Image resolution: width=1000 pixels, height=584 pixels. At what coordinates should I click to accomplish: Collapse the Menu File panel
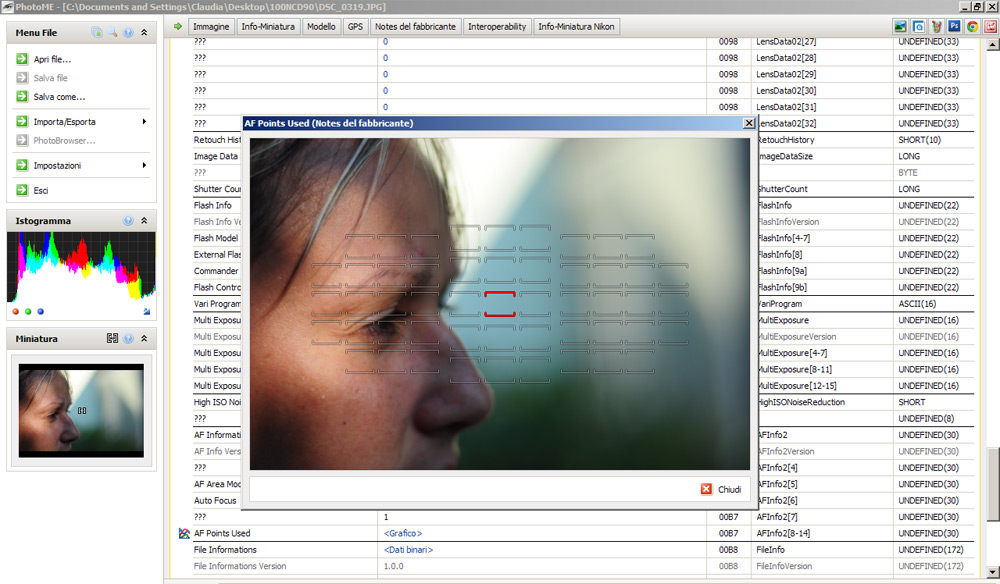pyautogui.click(x=144, y=33)
